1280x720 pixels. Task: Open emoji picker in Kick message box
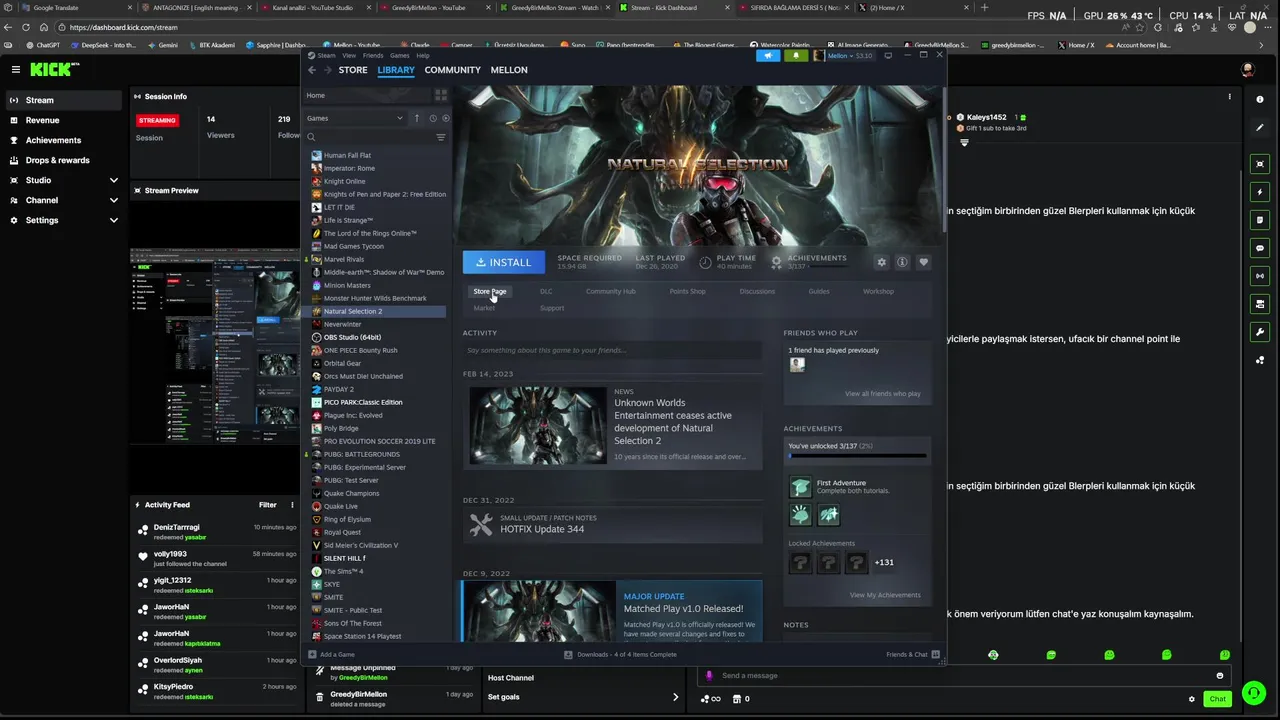pos(1219,675)
